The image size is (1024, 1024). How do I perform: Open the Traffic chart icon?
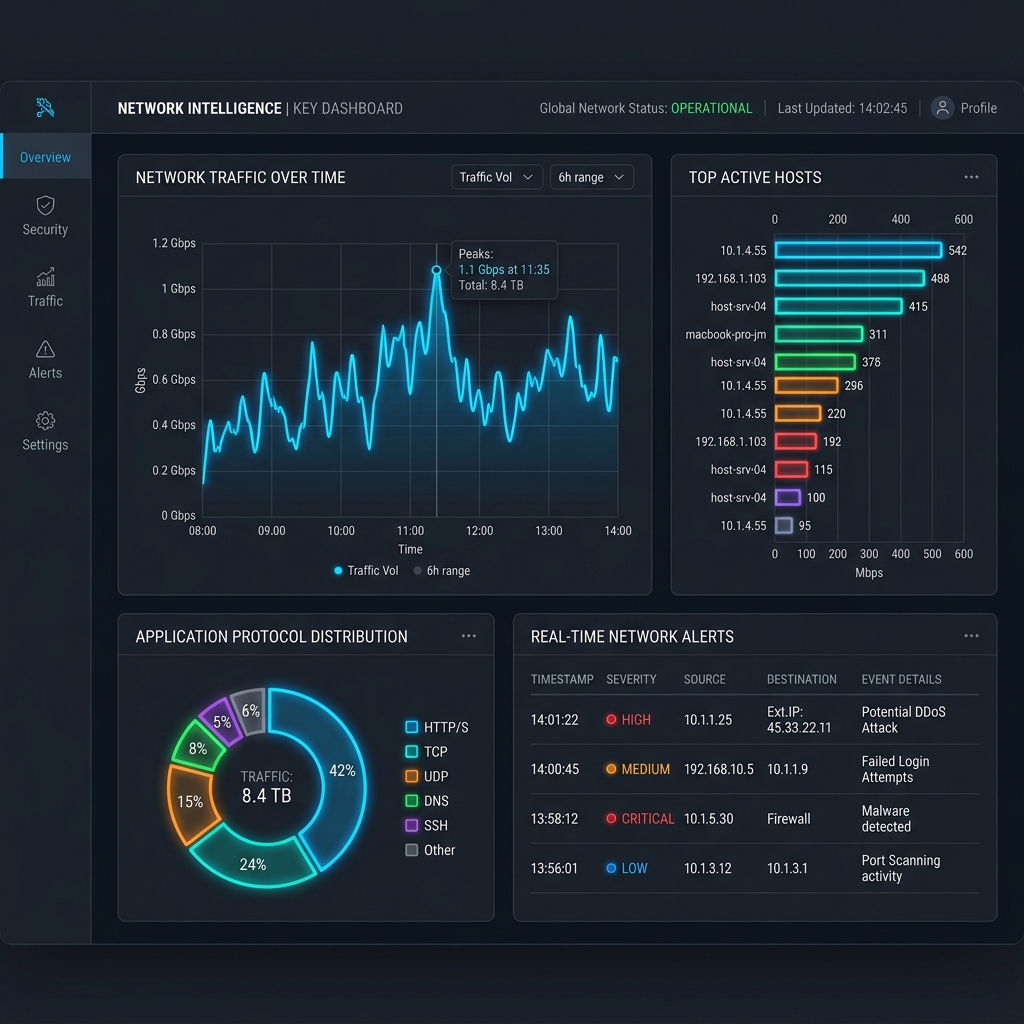pyautogui.click(x=45, y=277)
